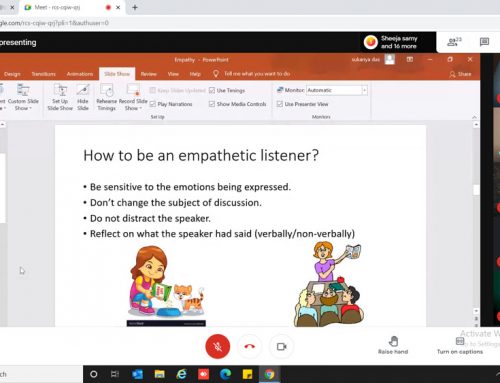The image size is (500, 383).
Task: Click the Raise hand icon
Action: [393, 341]
